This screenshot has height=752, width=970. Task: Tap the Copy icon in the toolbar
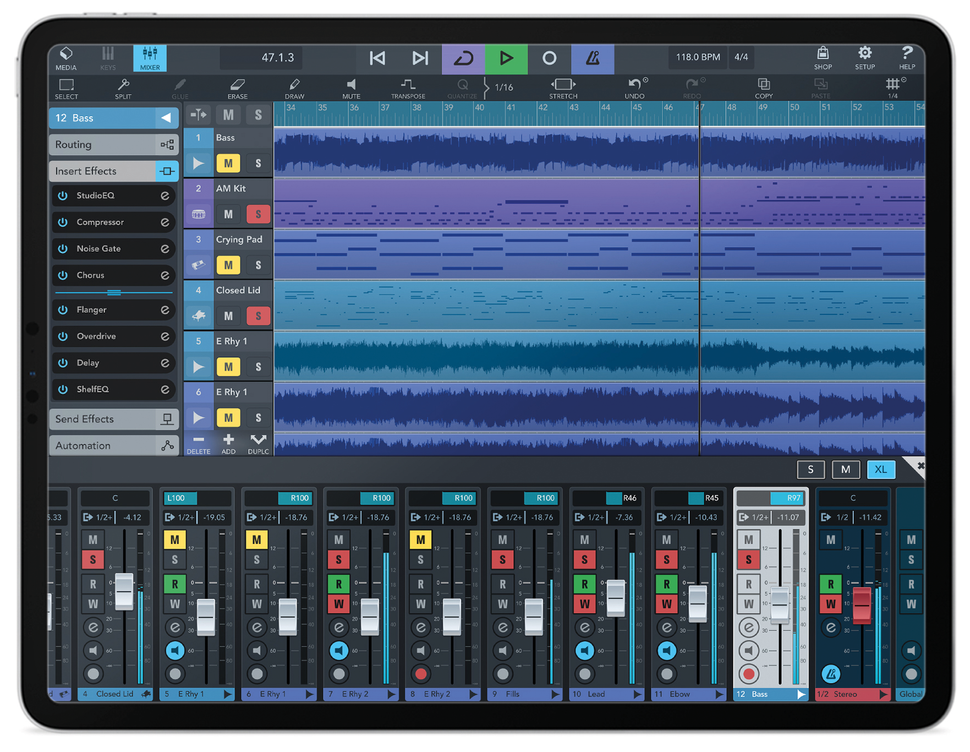pos(763,88)
